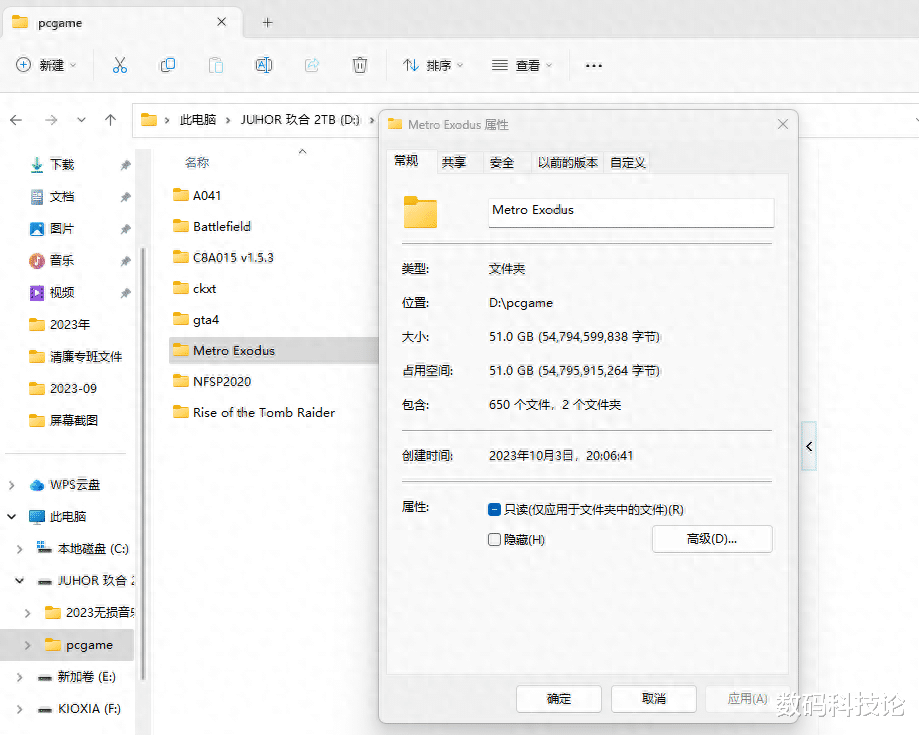This screenshot has height=735, width=919.
Task: Open 清廉专班文件 folder in sidebar
Action: (x=85, y=356)
